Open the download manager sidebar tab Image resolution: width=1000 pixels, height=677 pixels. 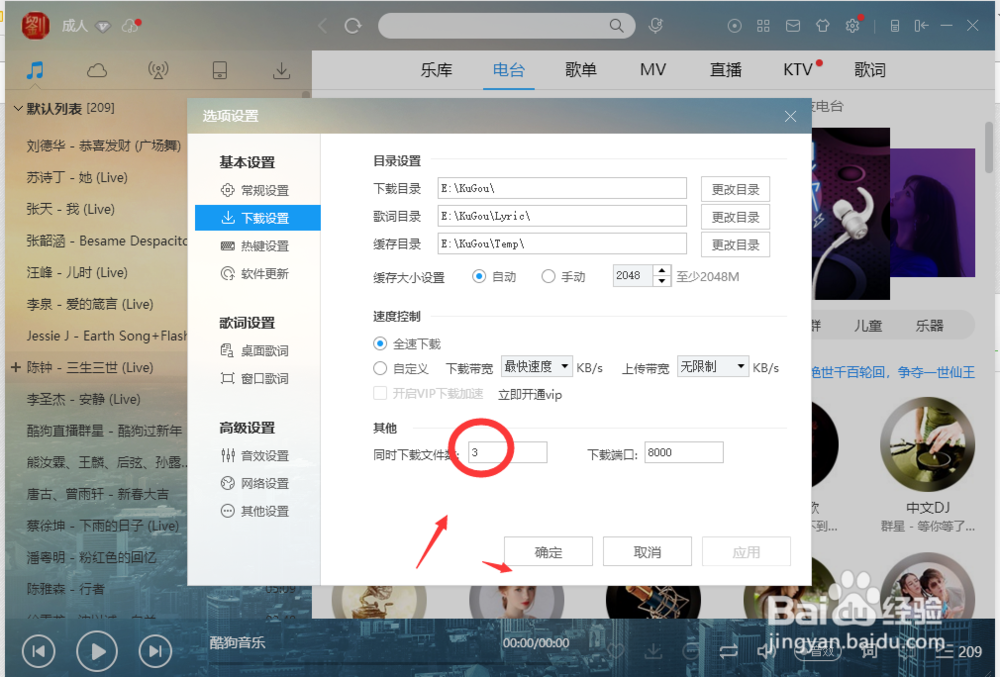click(281, 70)
